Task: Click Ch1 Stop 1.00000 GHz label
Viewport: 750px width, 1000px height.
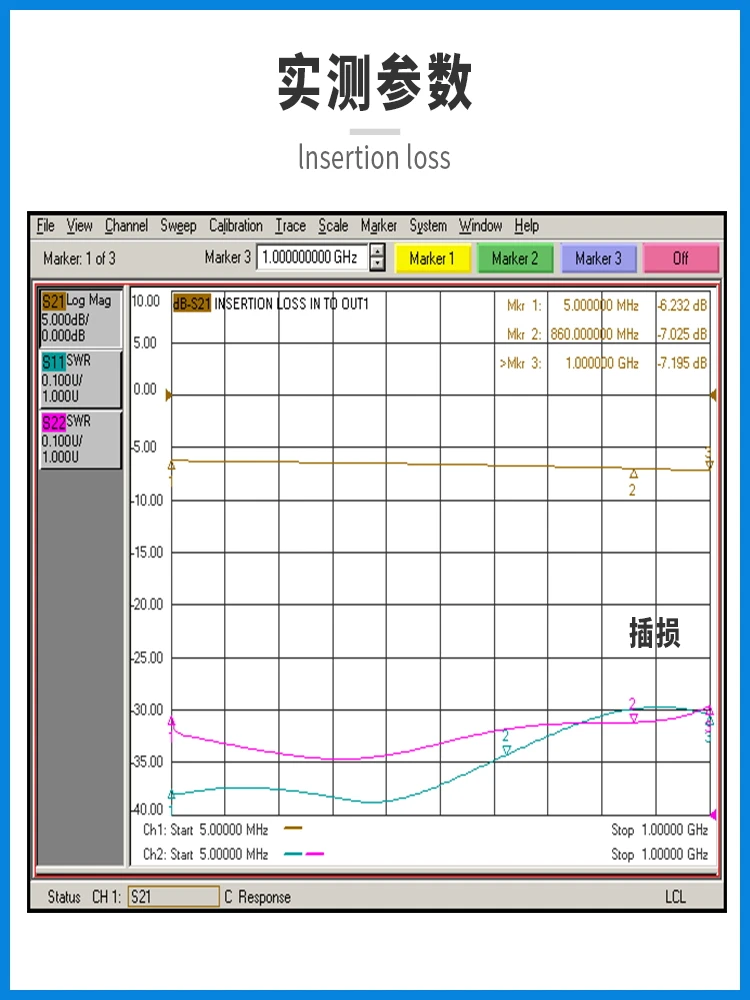Action: click(x=659, y=830)
